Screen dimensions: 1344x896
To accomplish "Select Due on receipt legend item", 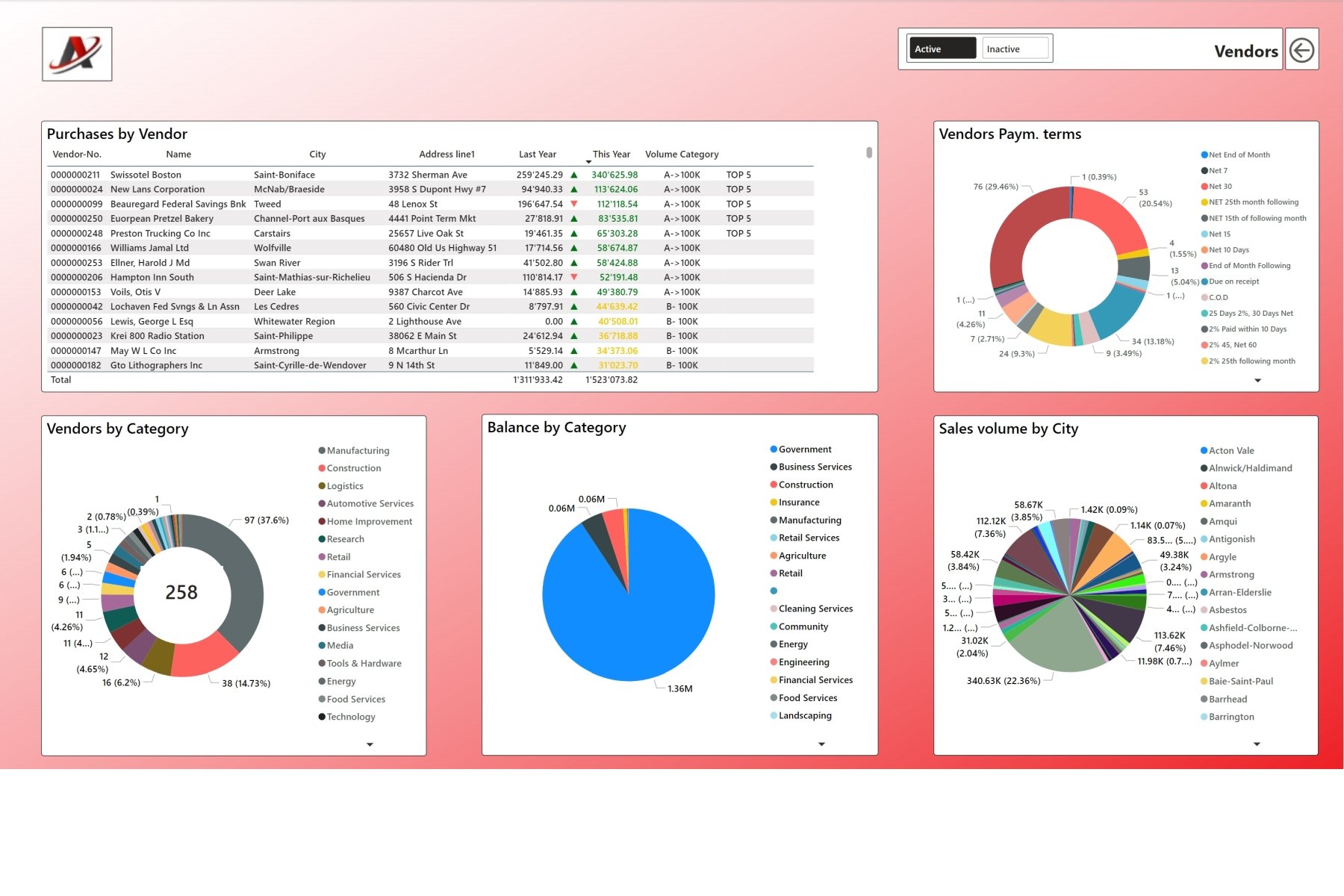I will tap(1230, 281).
